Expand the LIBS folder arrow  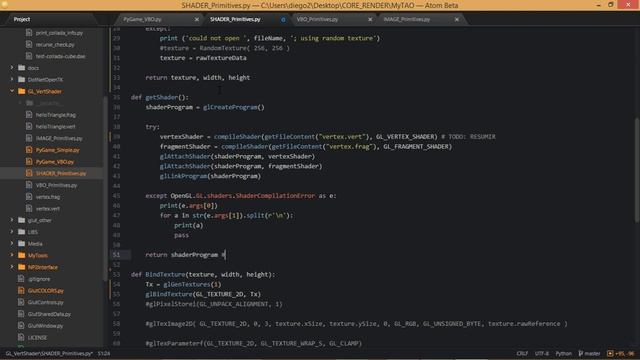point(12,232)
